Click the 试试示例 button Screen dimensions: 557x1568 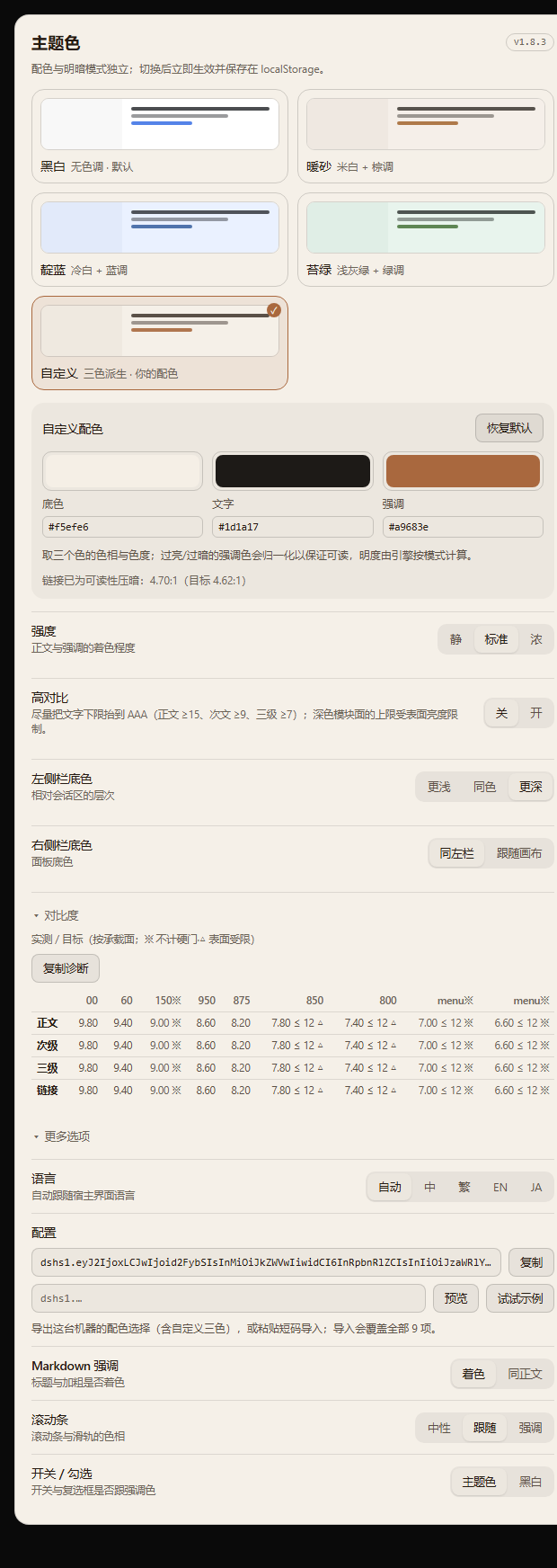point(520,1298)
